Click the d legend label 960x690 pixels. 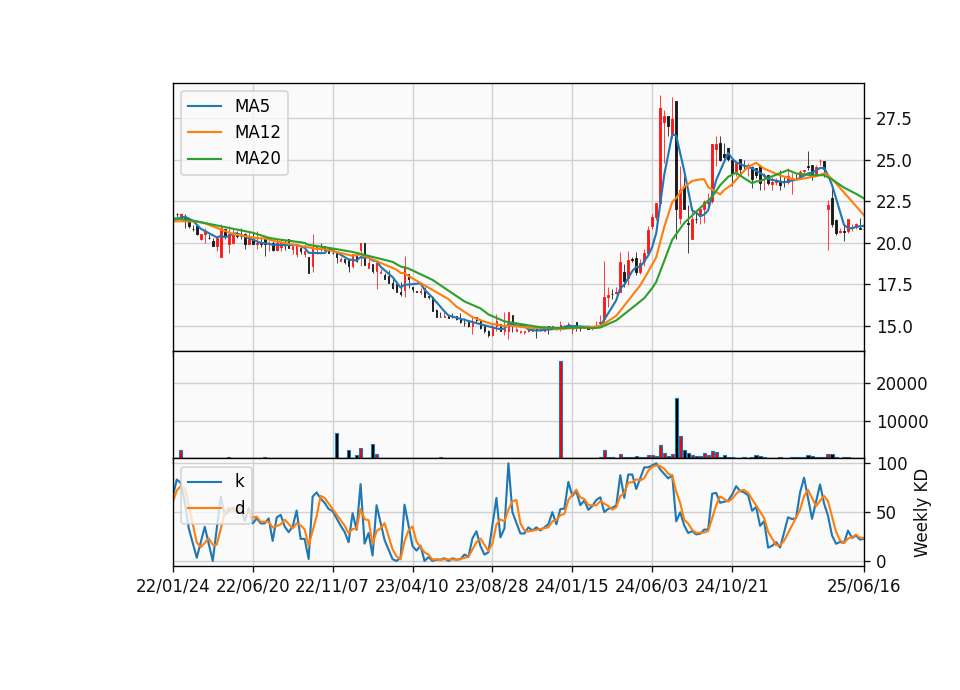coord(239,508)
